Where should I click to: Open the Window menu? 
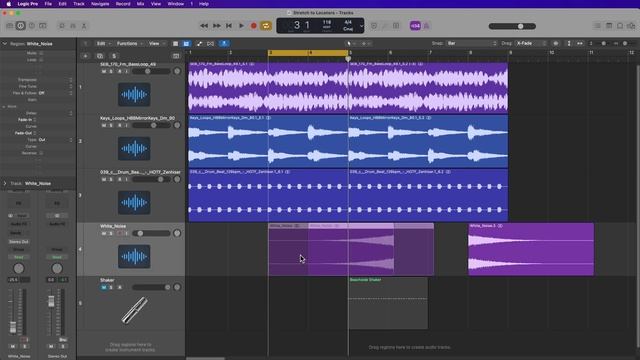(x=176, y=4)
